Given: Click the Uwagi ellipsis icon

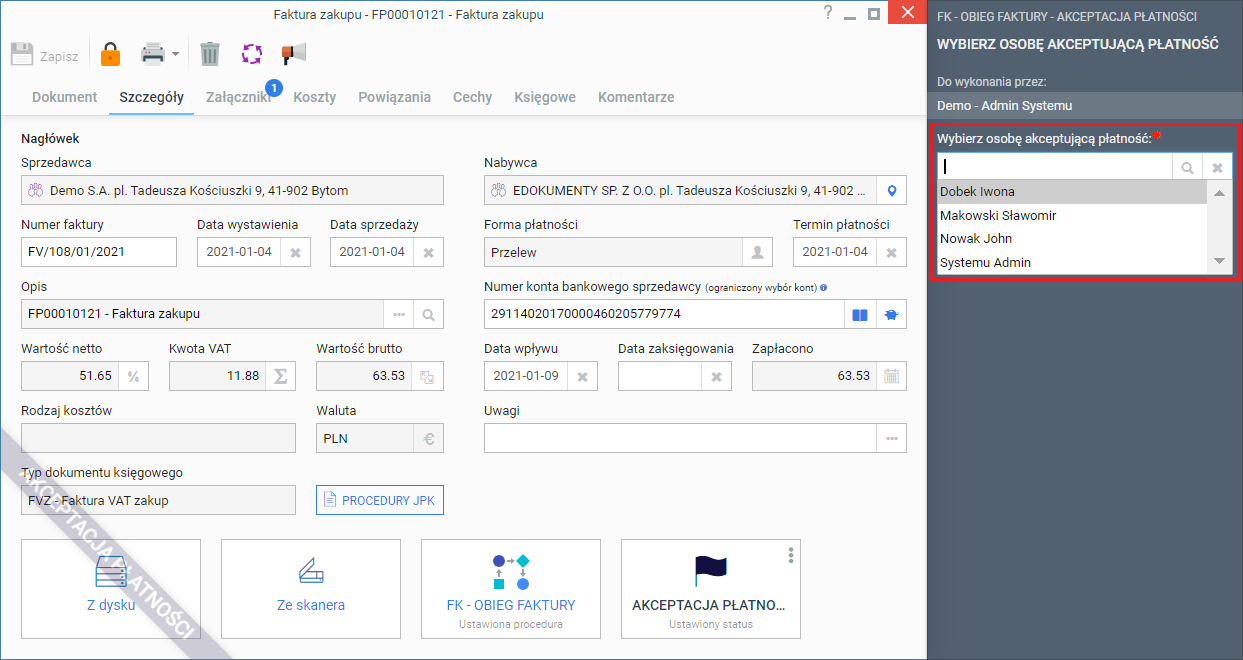Looking at the screenshot, I should pos(892,438).
